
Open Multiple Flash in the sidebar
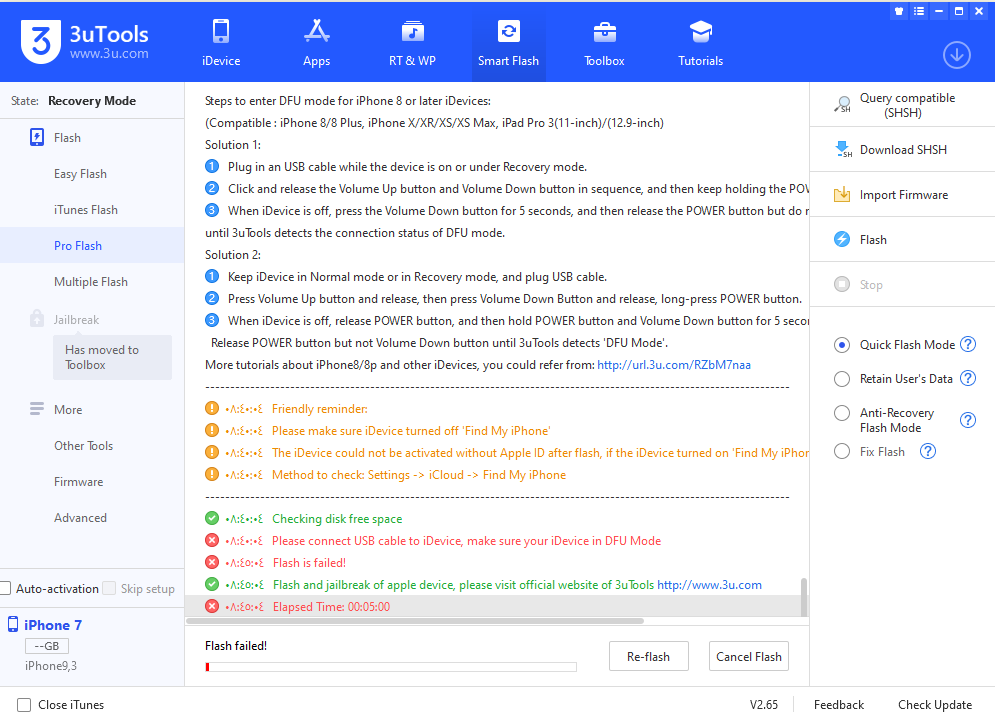(x=92, y=282)
